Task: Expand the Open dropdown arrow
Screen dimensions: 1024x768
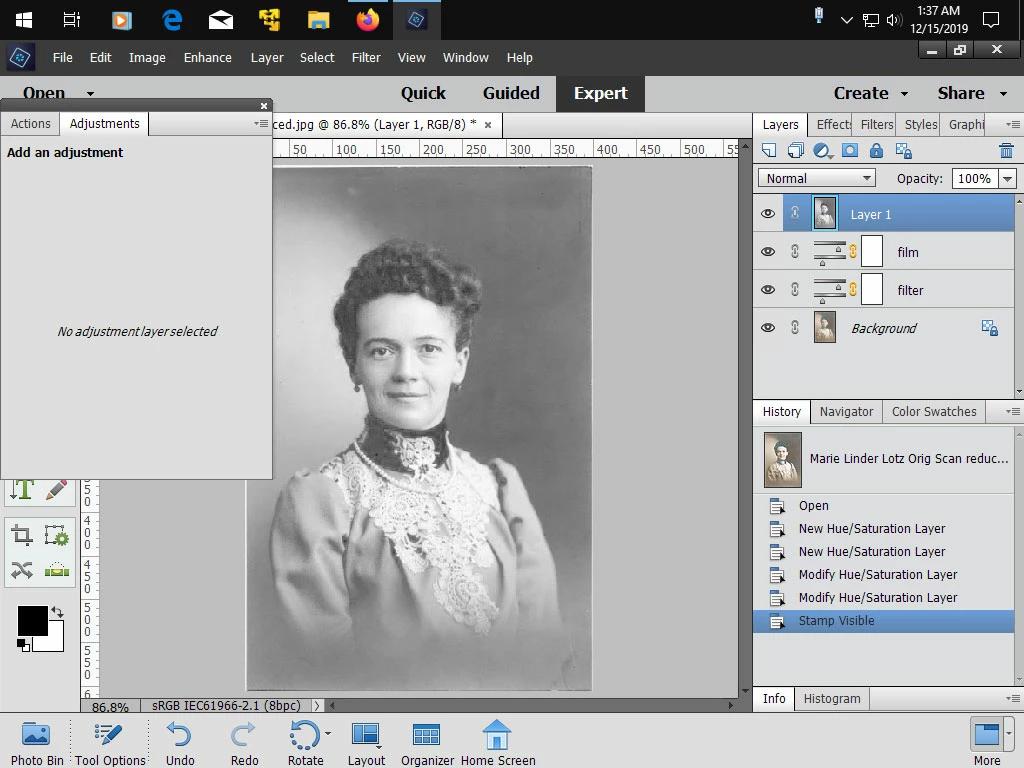Action: (90, 93)
